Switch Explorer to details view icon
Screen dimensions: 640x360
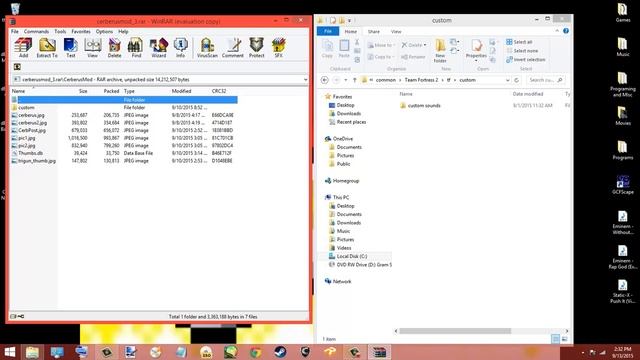[x=555, y=339]
